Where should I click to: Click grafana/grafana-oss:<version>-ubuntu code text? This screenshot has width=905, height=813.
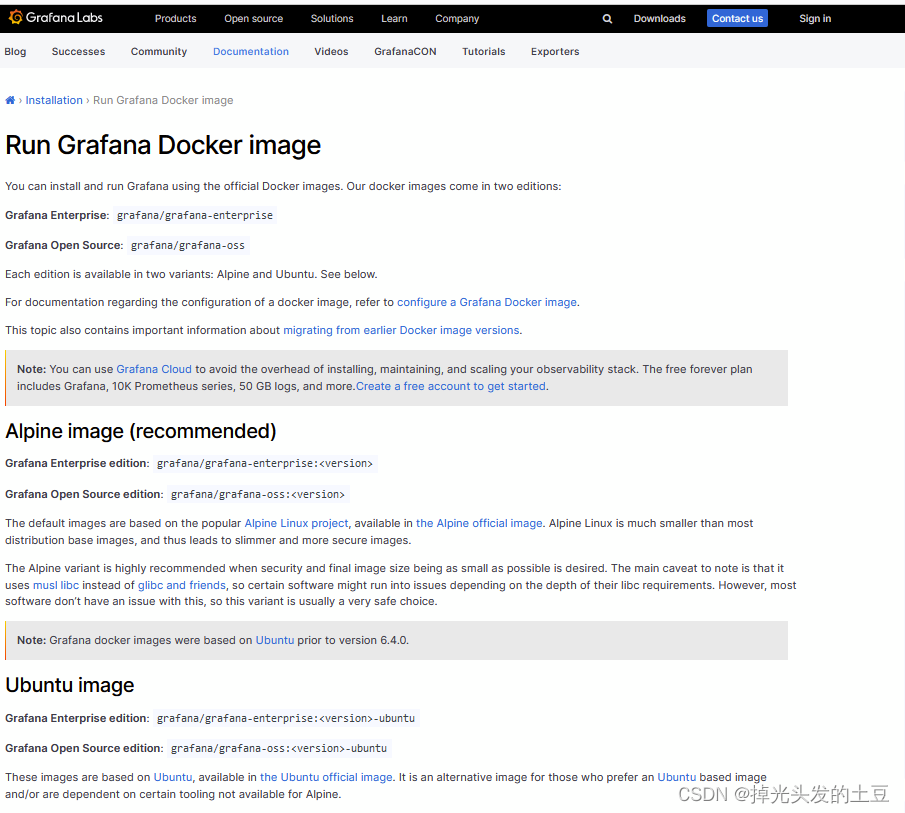click(279, 748)
